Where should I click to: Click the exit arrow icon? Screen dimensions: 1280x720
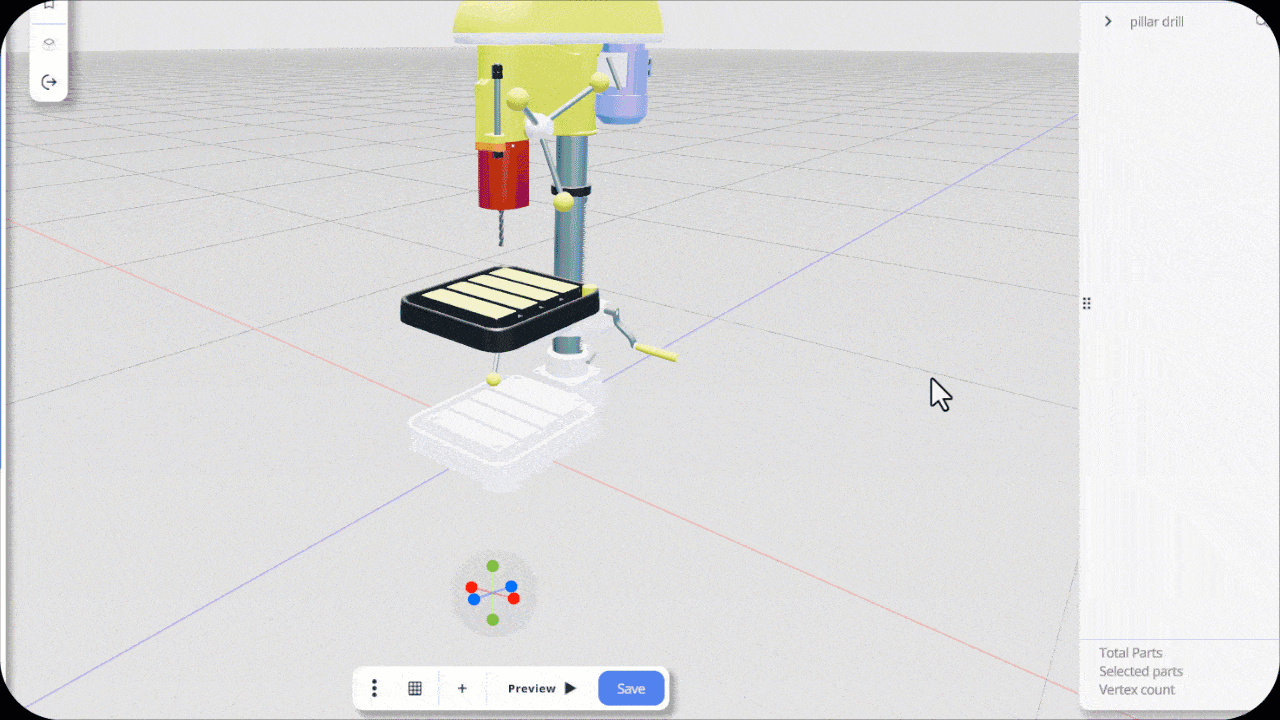click(48, 82)
